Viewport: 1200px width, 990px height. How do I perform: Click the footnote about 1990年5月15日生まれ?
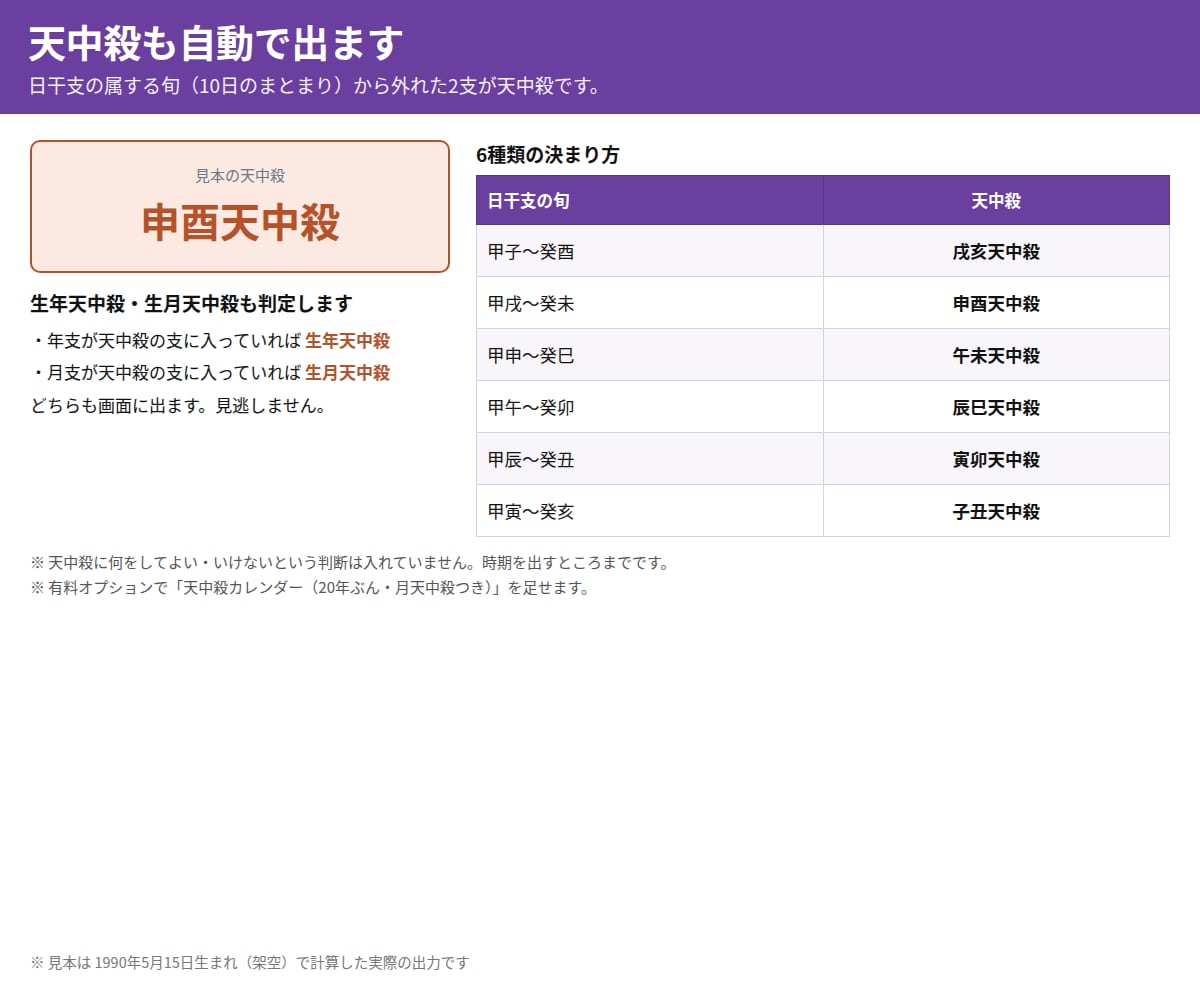point(250,963)
